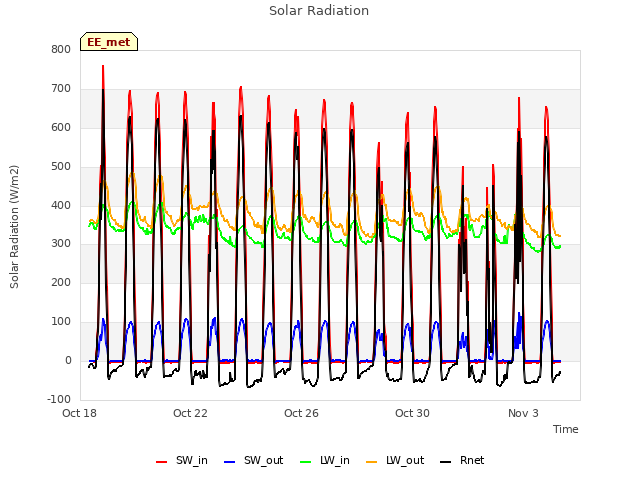640x480 pixels.
Task: Toggle LW_in series in legend
Action: pyautogui.click(x=325, y=460)
